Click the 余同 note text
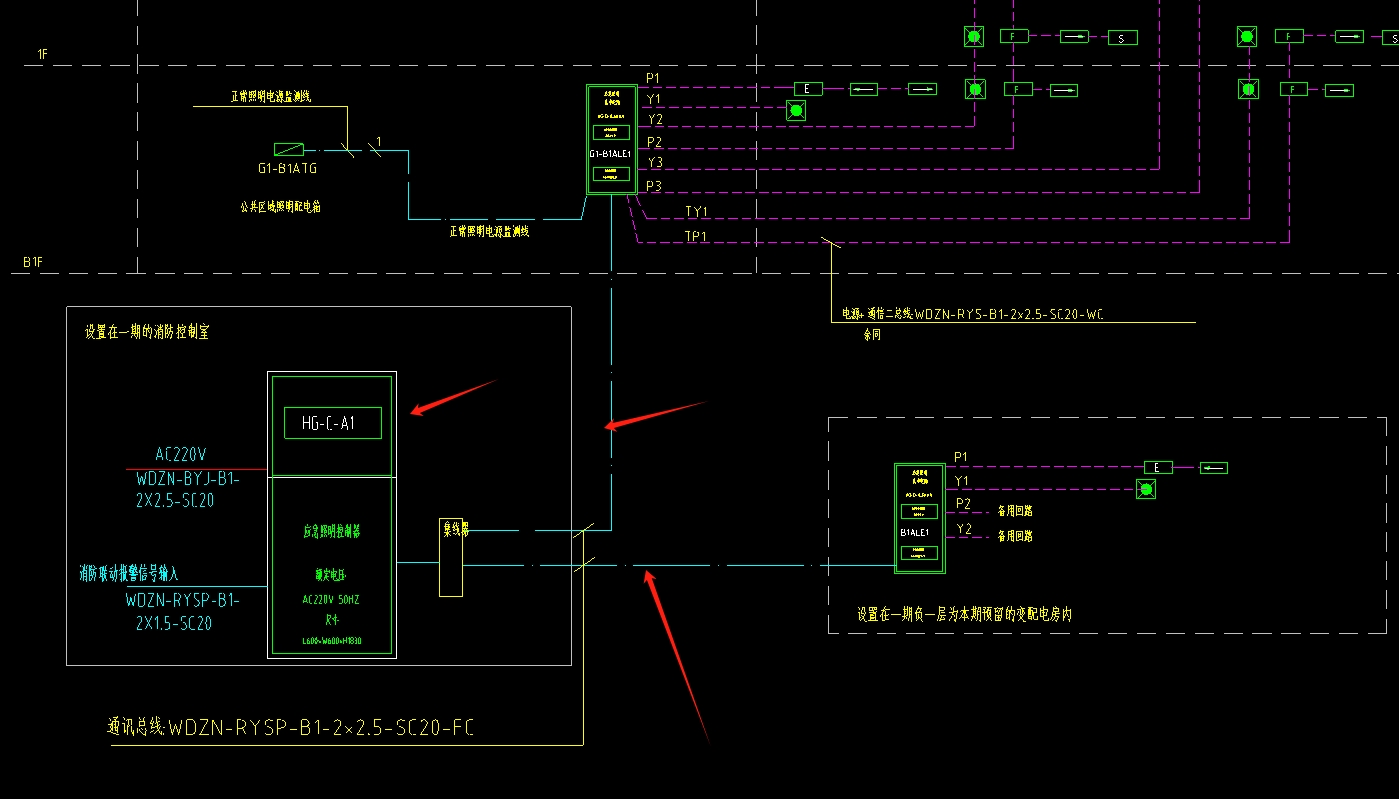This screenshot has height=799, width=1399. point(873,336)
